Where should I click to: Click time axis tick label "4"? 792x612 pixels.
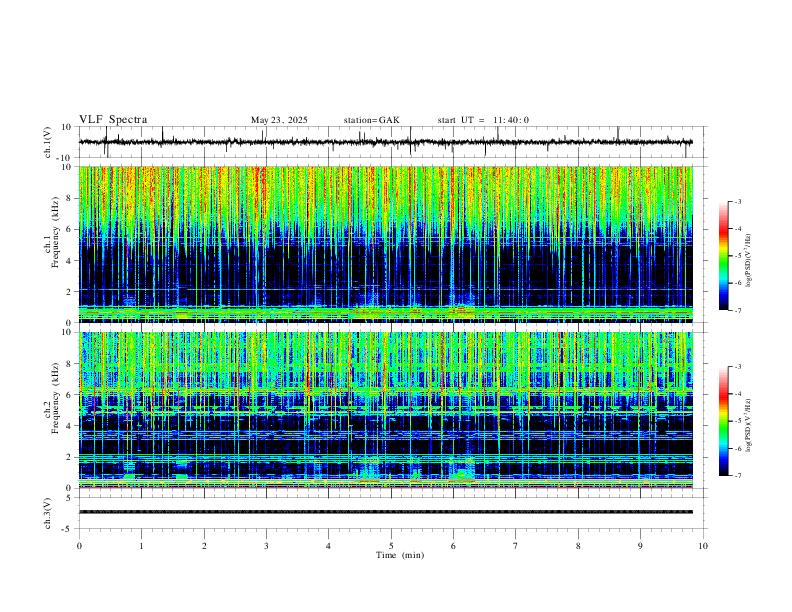pyautogui.click(x=329, y=546)
